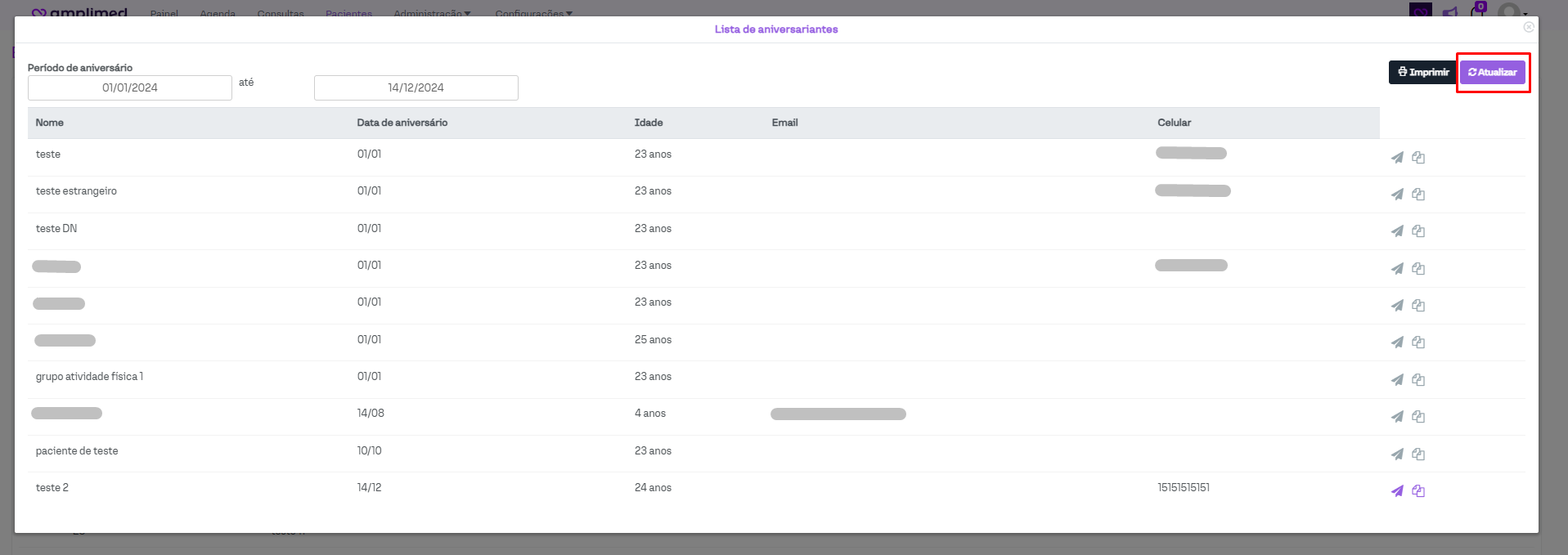Image resolution: width=1568 pixels, height=555 pixels.
Task: Copy icon for "grupo atividade física 1"
Action: coord(1418,380)
